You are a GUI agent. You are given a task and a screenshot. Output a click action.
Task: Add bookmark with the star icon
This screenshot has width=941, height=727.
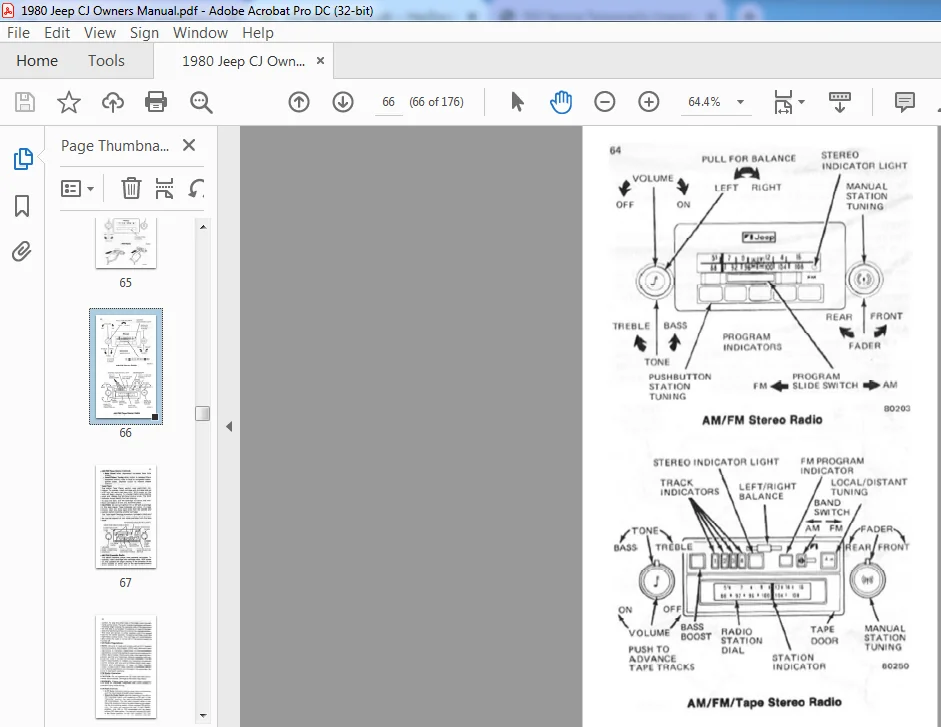click(x=68, y=102)
